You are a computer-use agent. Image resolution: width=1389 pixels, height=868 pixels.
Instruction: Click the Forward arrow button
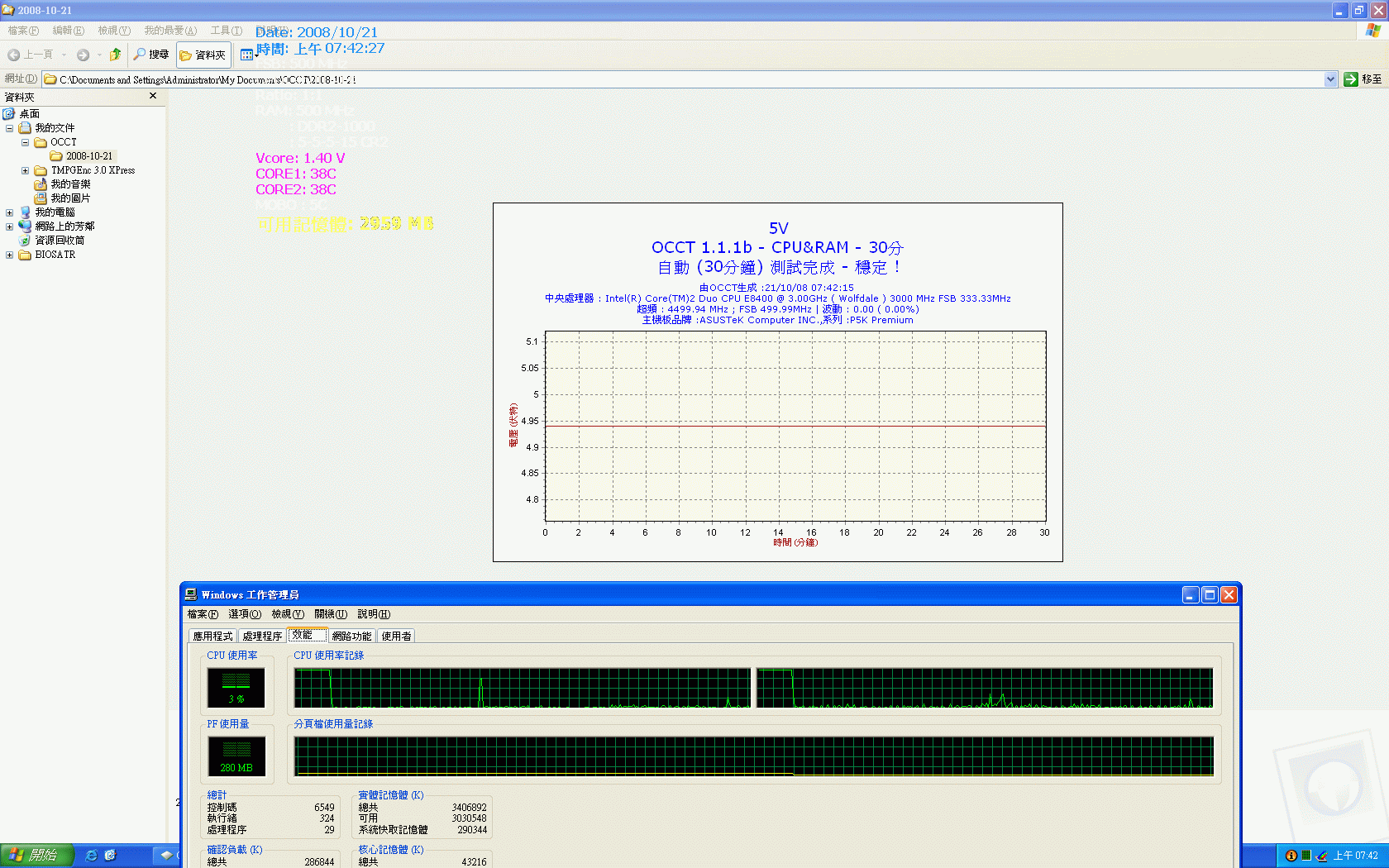[83, 55]
